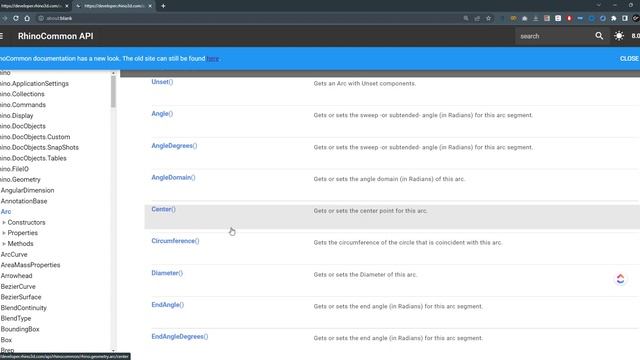Select Arc in the sidebar tree

[6, 211]
